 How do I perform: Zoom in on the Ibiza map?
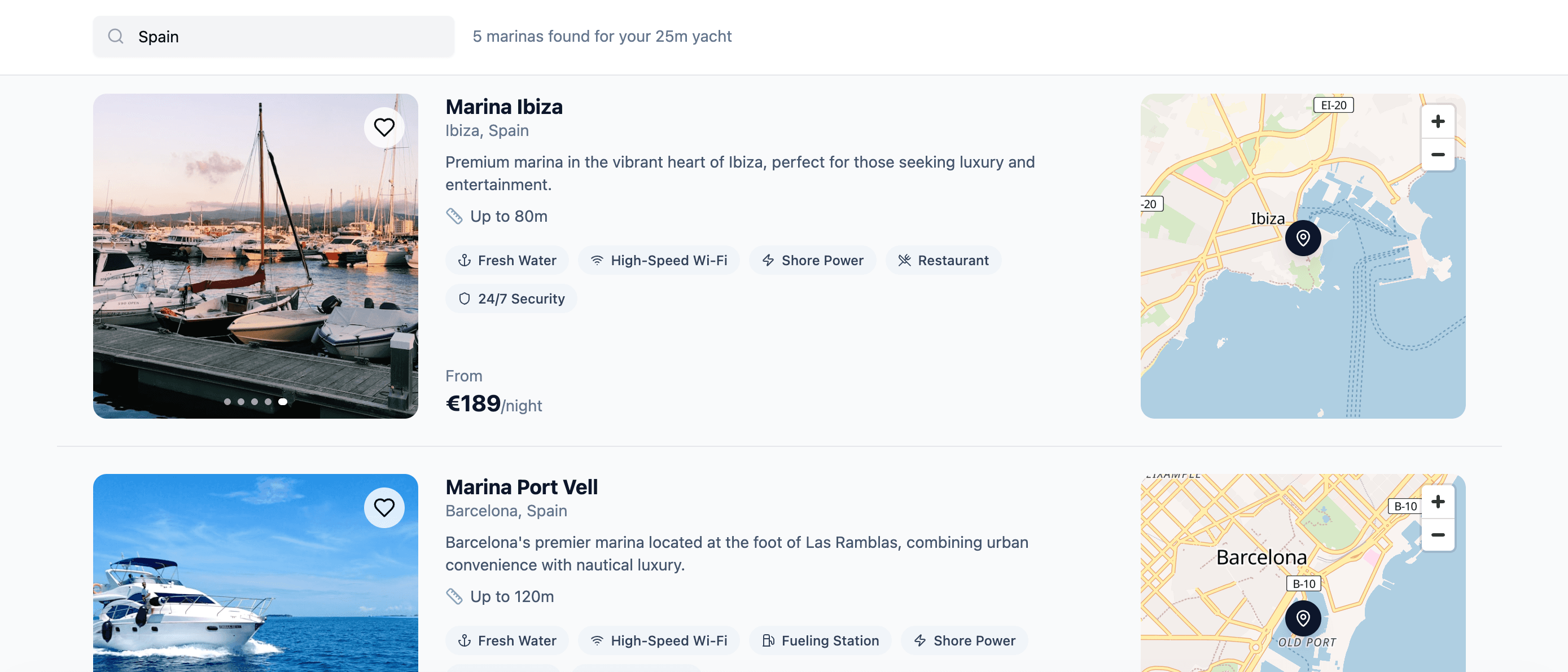pyautogui.click(x=1438, y=122)
